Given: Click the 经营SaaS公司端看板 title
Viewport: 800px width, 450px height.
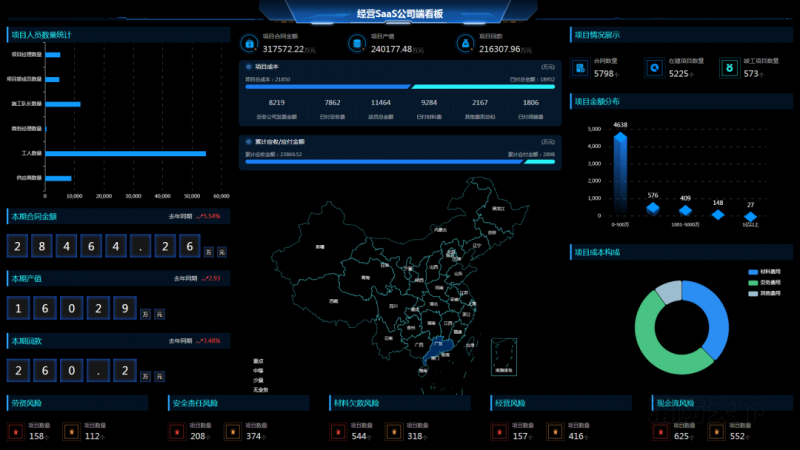Looking at the screenshot, I should click(x=399, y=14).
